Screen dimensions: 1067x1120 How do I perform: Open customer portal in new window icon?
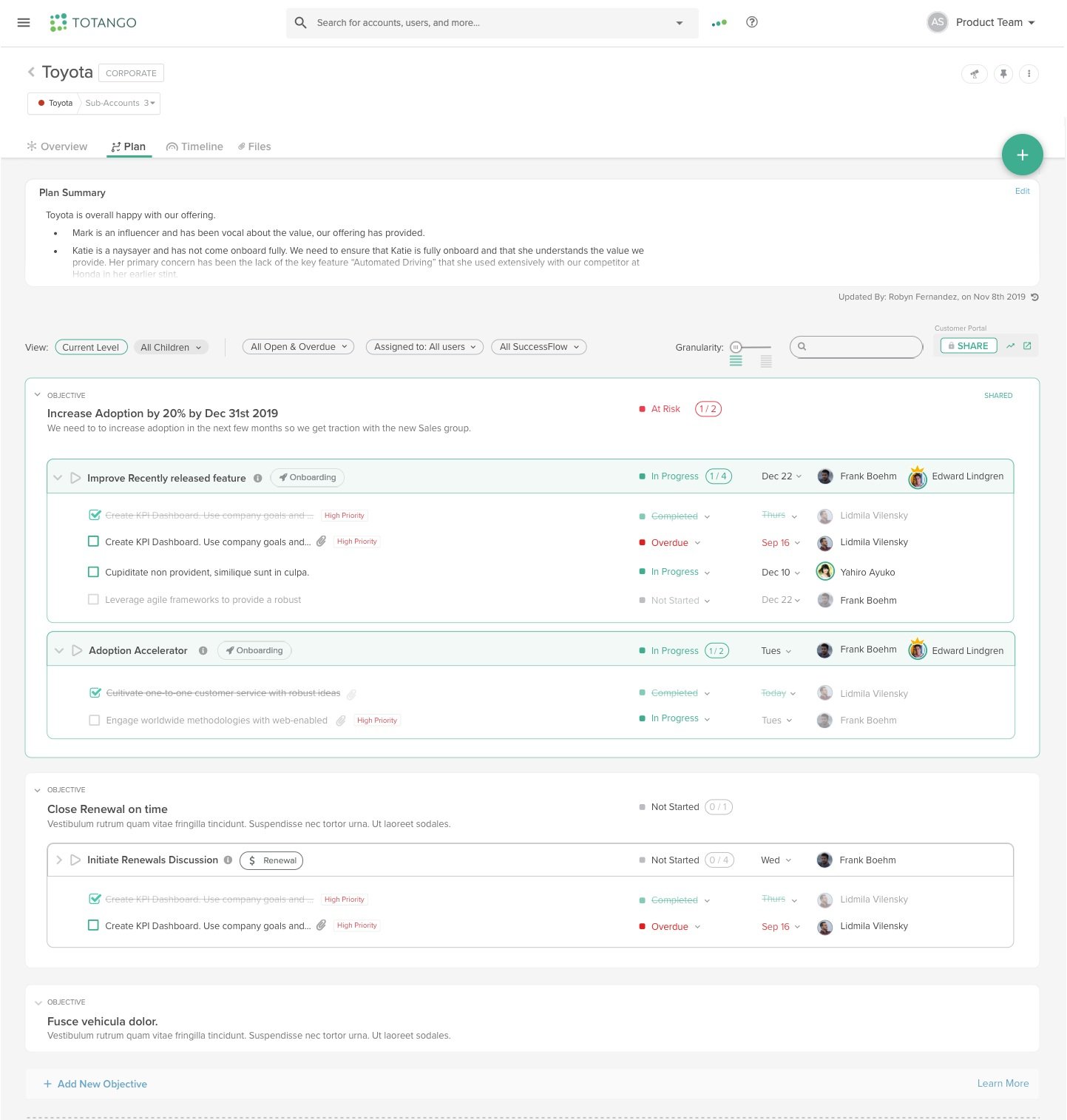click(x=1027, y=345)
